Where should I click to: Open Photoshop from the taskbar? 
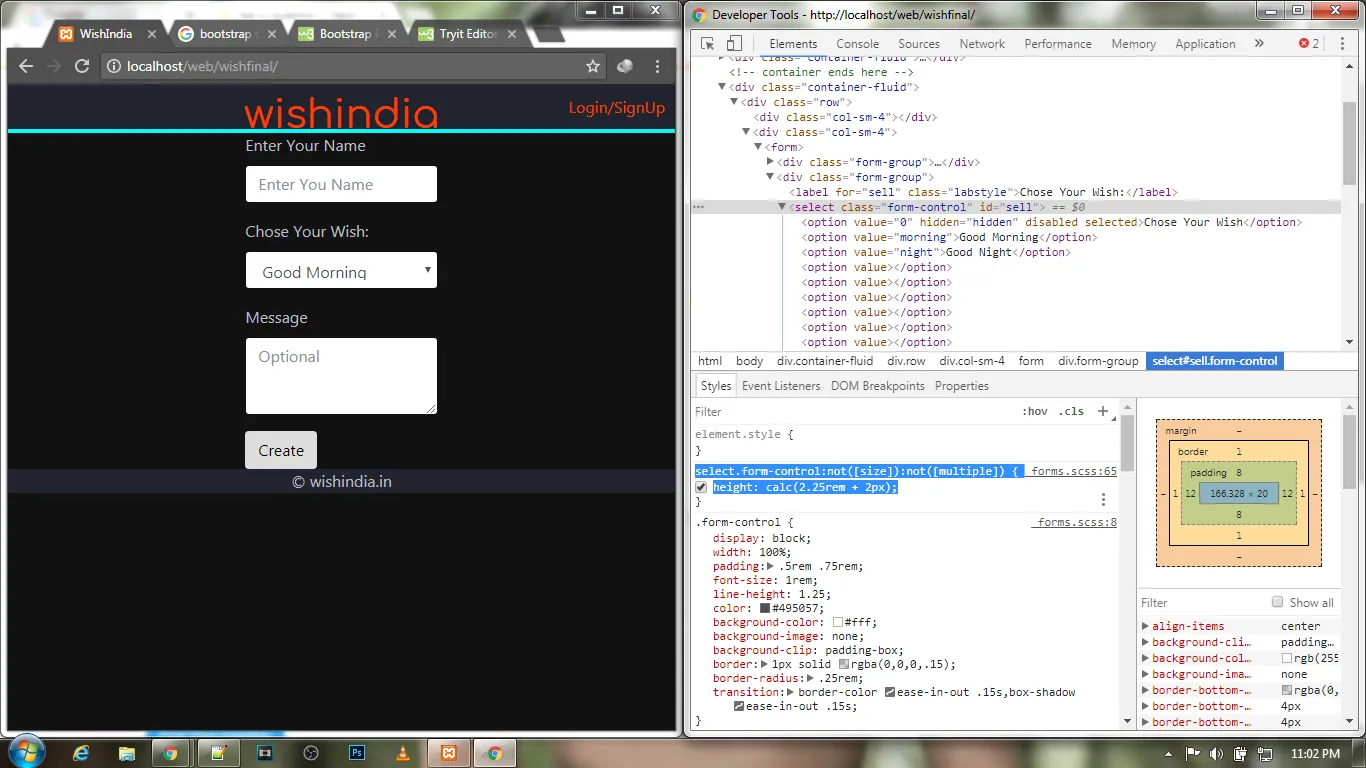coord(357,753)
